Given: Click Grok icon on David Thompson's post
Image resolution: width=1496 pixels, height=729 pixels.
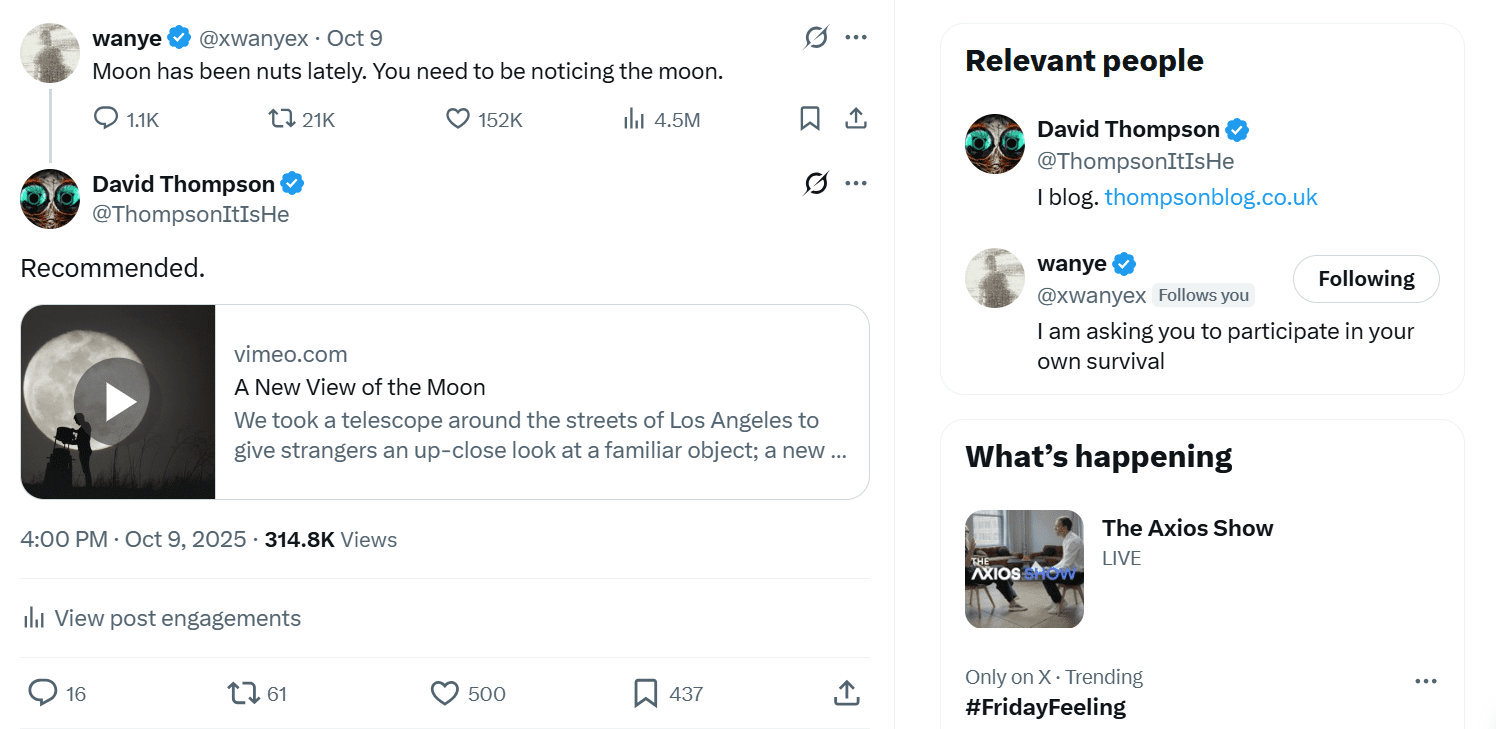Looking at the screenshot, I should coord(816,184).
